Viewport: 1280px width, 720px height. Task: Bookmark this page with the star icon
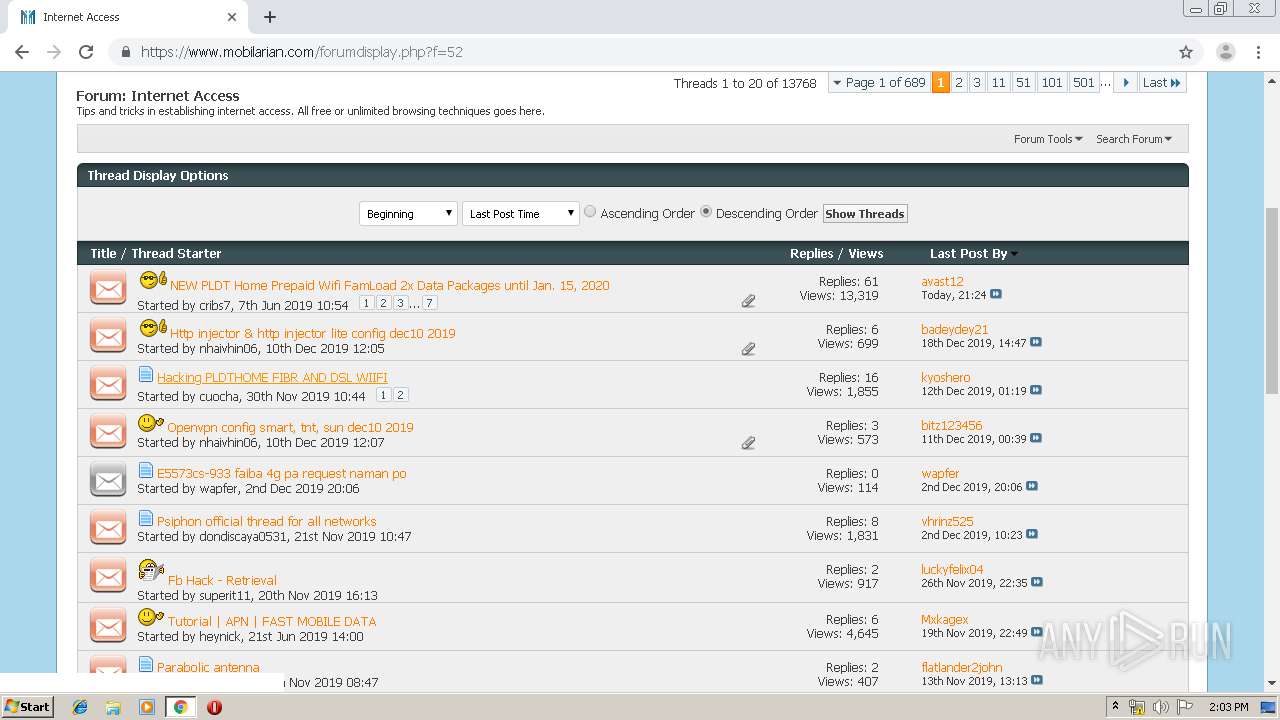1186,52
